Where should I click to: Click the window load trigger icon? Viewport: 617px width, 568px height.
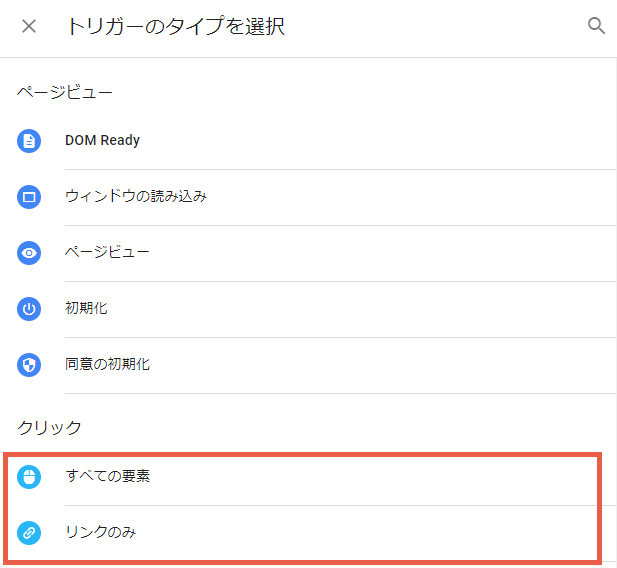tap(29, 197)
